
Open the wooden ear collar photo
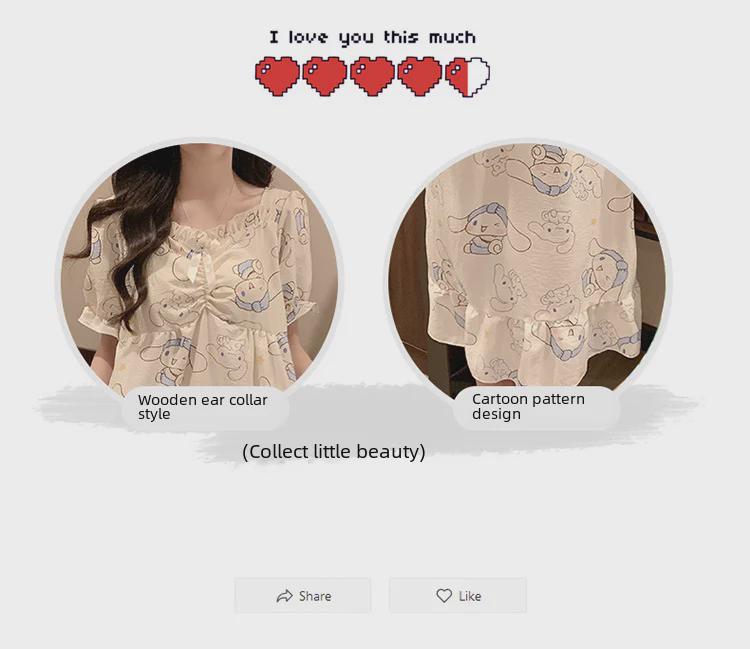(199, 270)
